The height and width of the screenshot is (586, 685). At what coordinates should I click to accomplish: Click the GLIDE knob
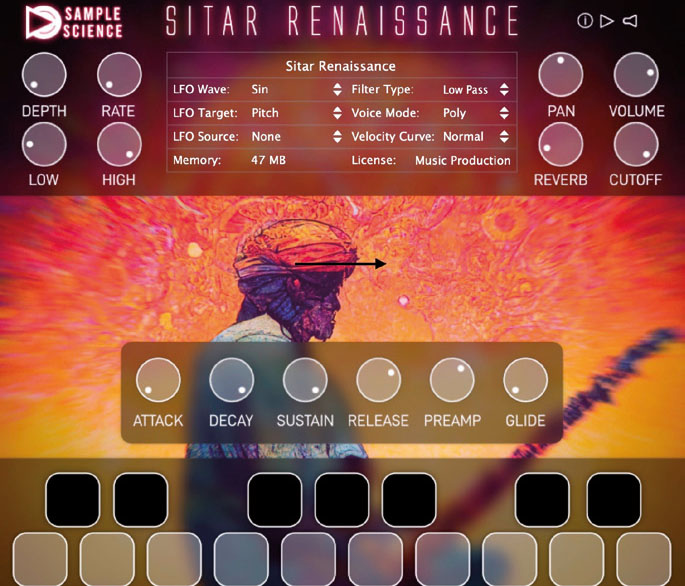(525, 380)
